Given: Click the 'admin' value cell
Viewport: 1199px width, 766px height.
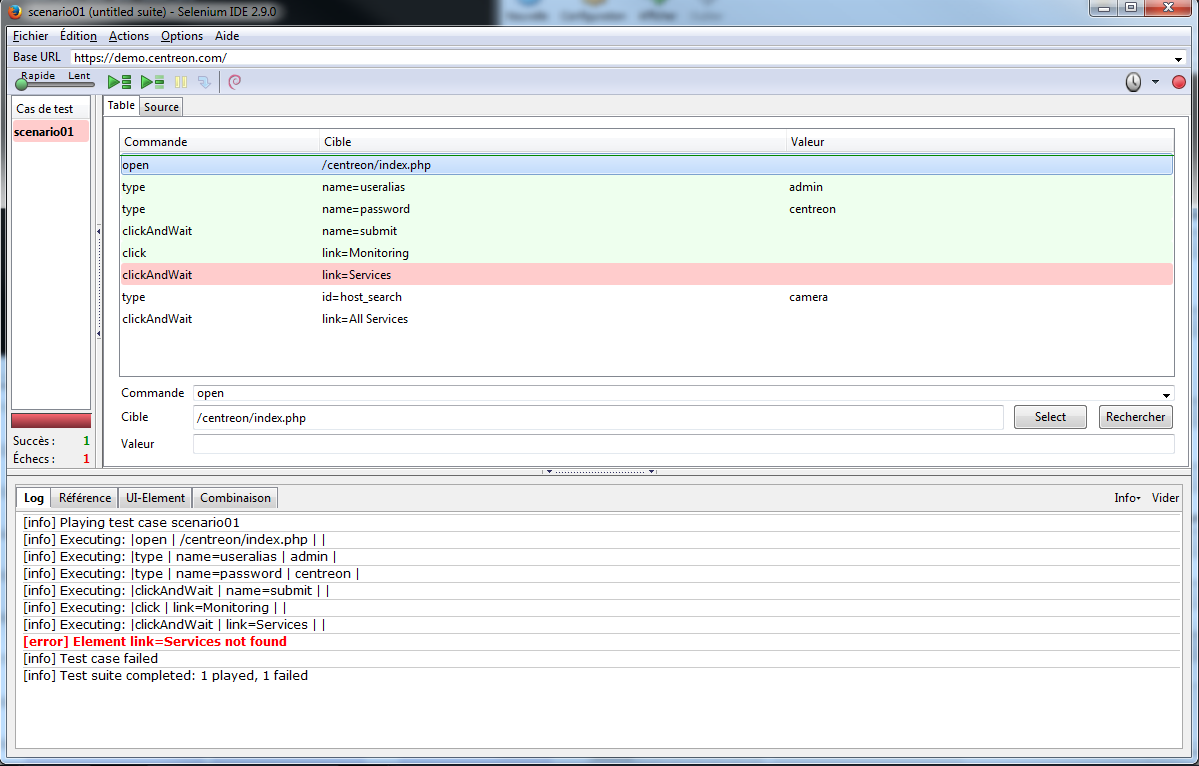Looking at the screenshot, I should point(806,187).
